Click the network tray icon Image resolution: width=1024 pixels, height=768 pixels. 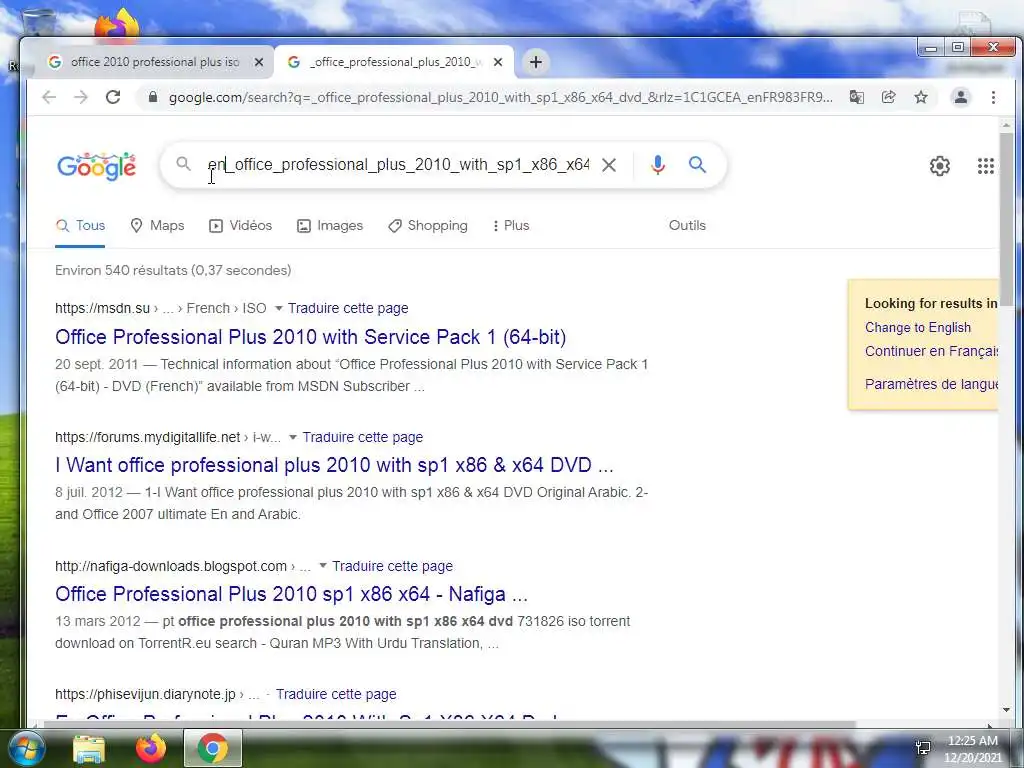click(923, 747)
